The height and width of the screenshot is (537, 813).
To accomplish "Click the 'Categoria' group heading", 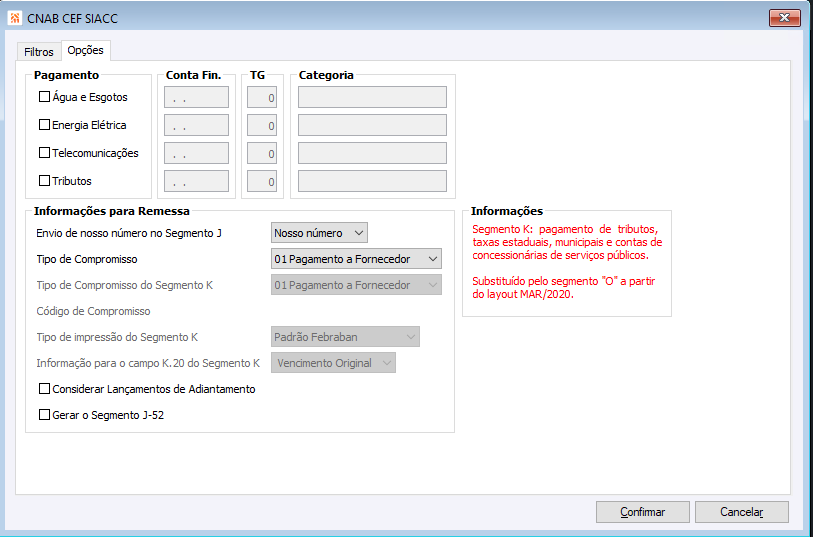I will (x=326, y=75).
